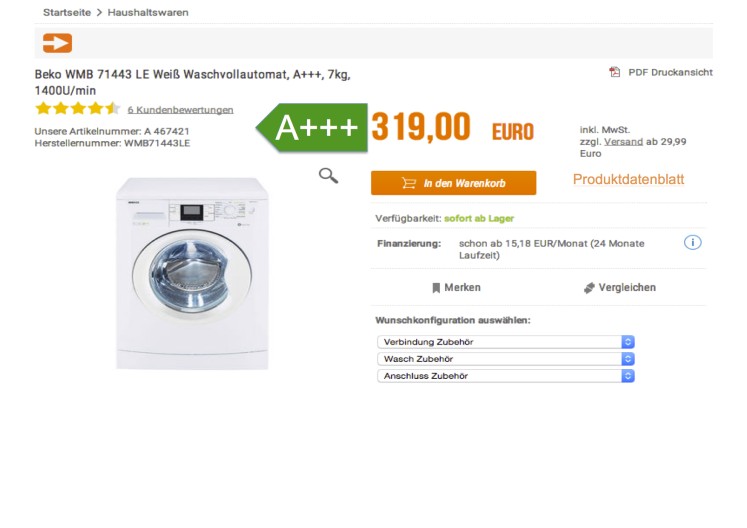The image size is (747, 528).
Task: Add to cart with In den Warenkorb
Action: (x=453, y=183)
